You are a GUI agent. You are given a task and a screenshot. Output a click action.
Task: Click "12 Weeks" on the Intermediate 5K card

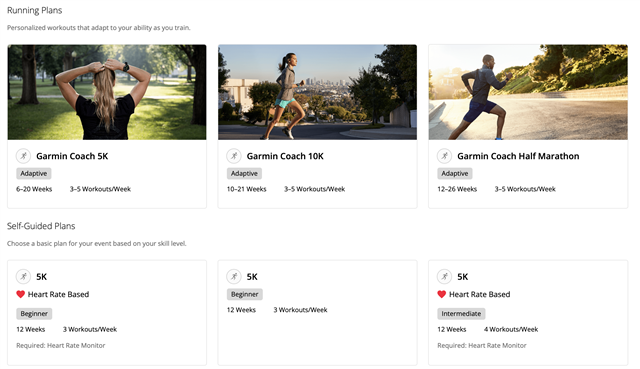point(452,329)
